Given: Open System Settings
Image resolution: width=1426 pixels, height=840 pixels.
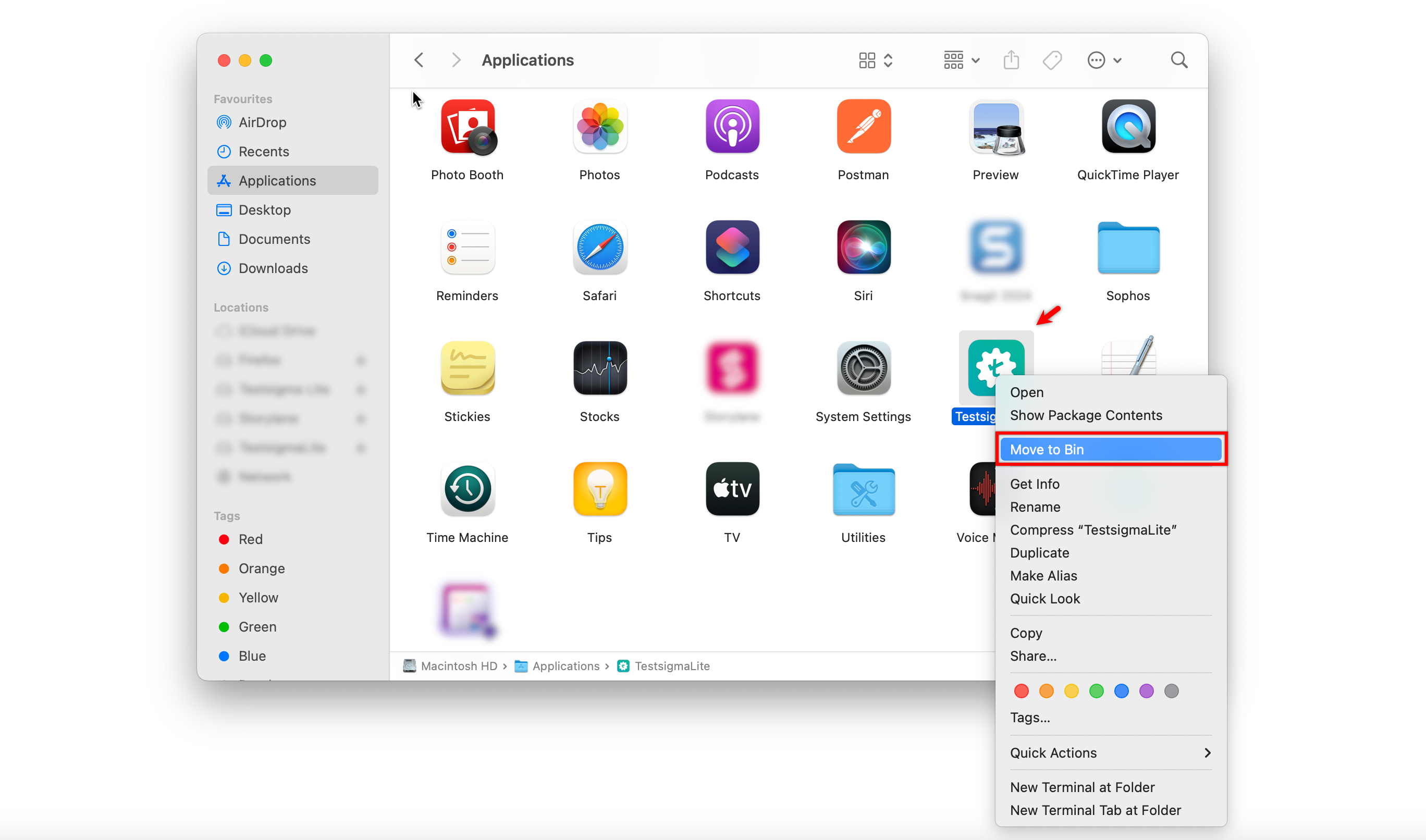Looking at the screenshot, I should 863,368.
